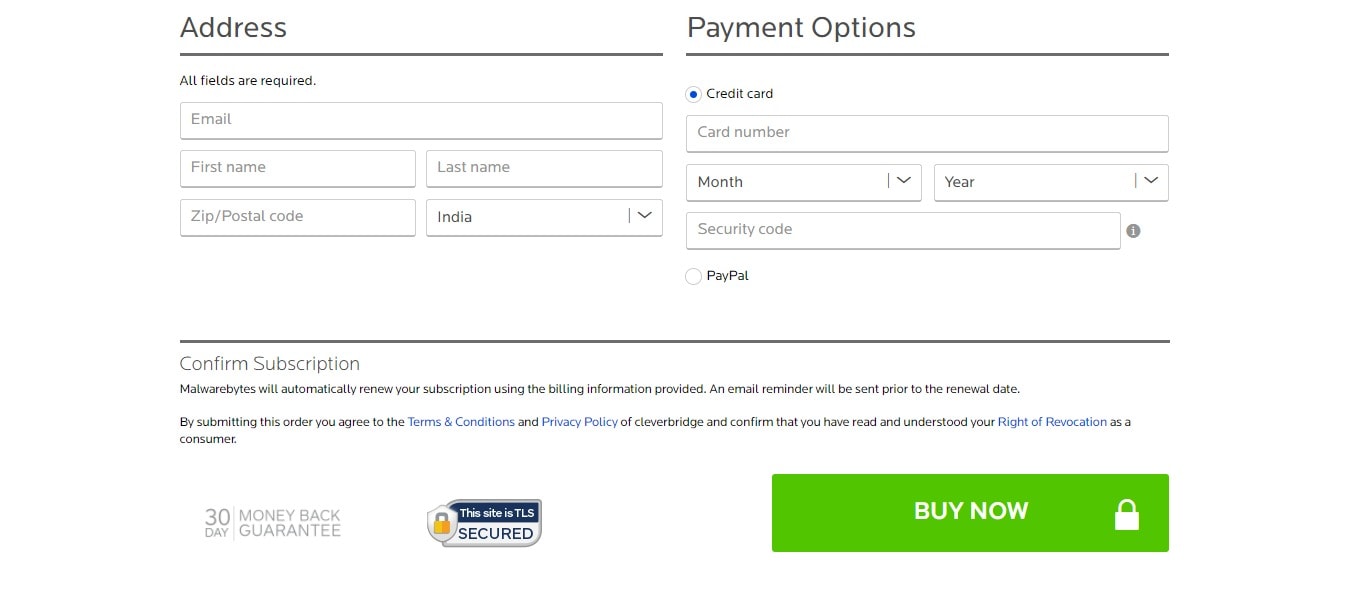This screenshot has height=596, width=1349.
Task: Click the padlock icon on Buy Now
Action: [x=1127, y=514]
